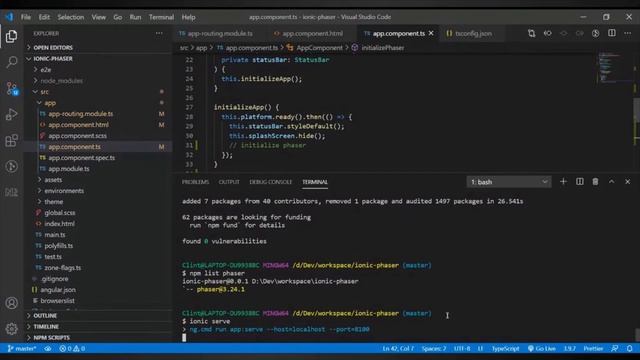The image size is (640, 360).
Task: Switch to the Output panel tab
Action: tap(229, 182)
